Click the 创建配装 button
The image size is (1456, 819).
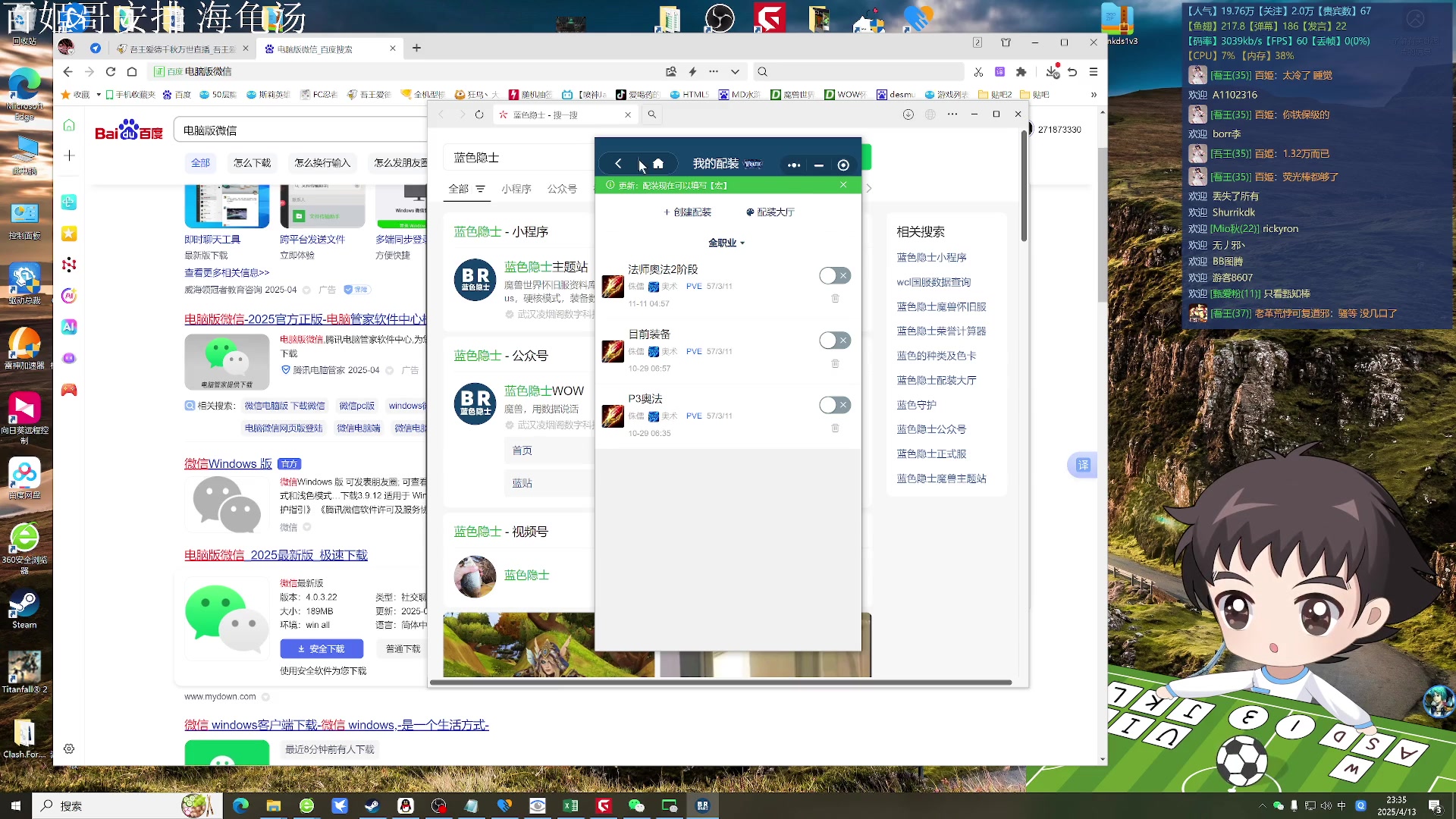[687, 212]
